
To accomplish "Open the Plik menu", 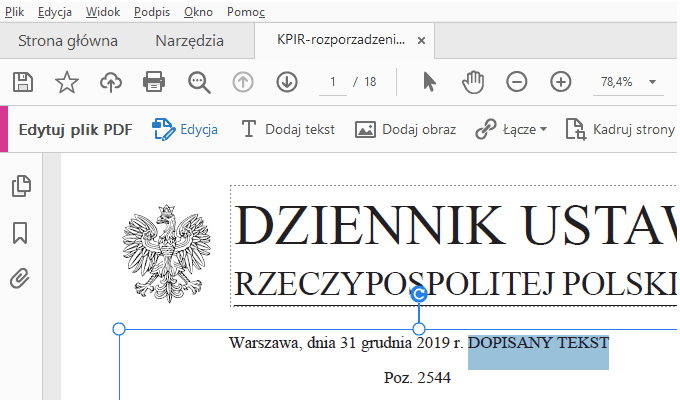I will (x=14, y=12).
